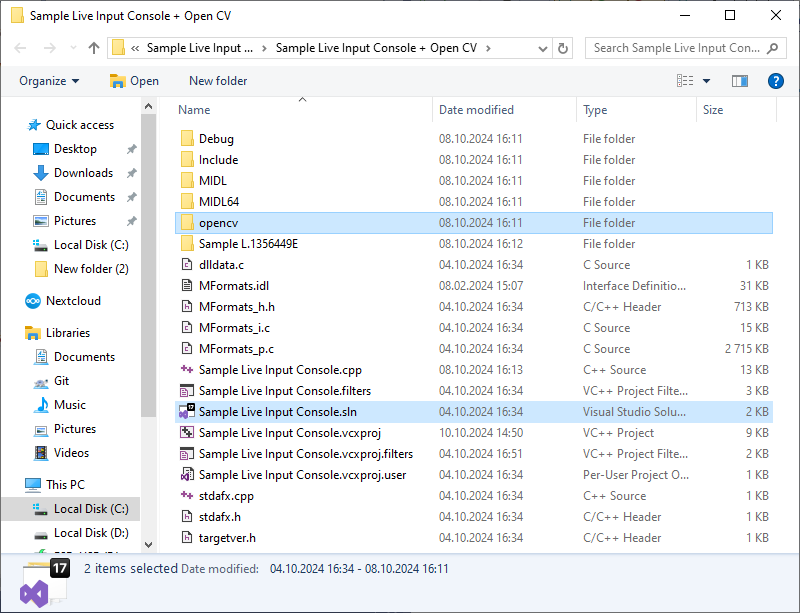This screenshot has height=613, width=800.
Task: Click the targetver.h file icon
Action: pyautogui.click(x=187, y=537)
